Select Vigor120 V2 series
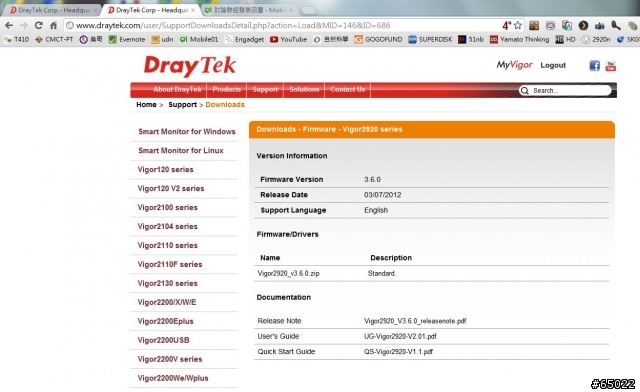 [x=171, y=189]
